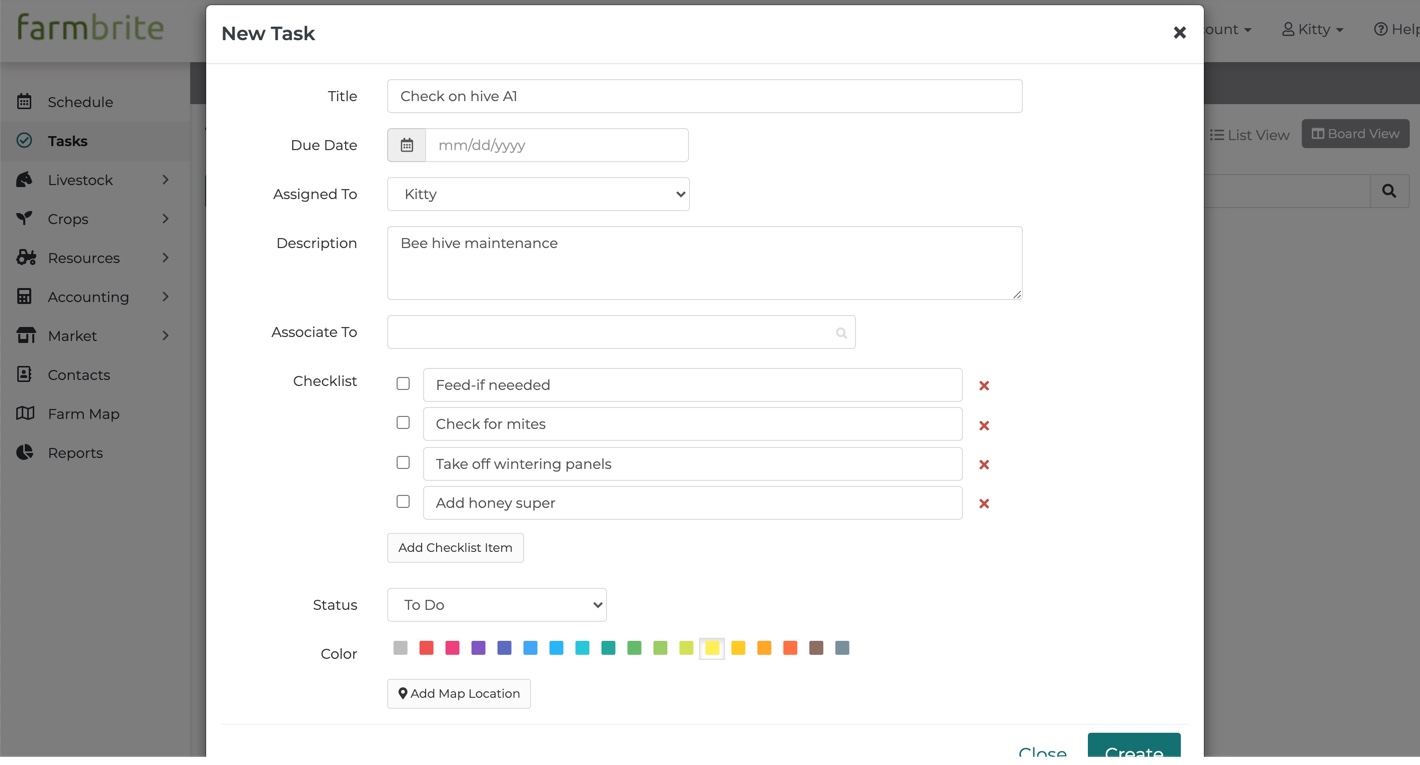The width and height of the screenshot is (1420, 765).
Task: Click the Add Checklist Item button
Action: 455,548
